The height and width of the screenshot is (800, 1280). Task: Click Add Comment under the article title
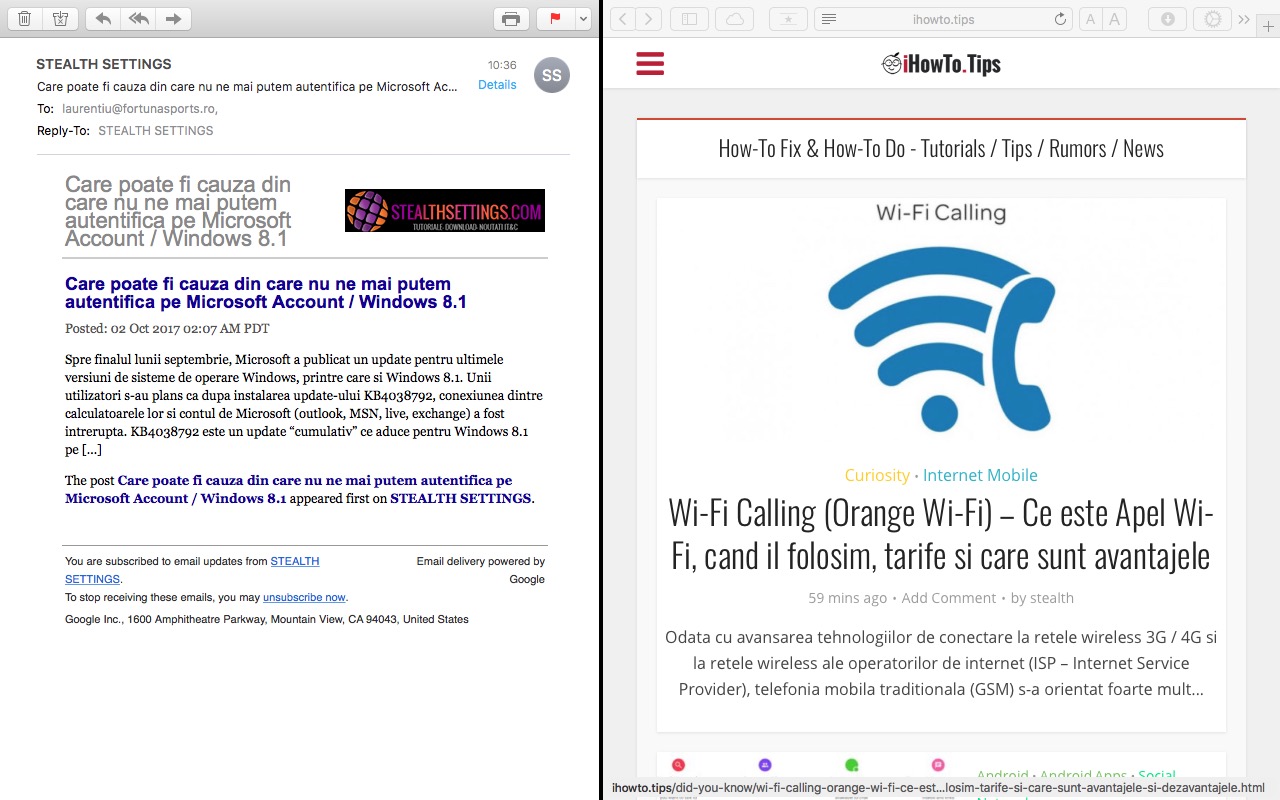coord(949,598)
